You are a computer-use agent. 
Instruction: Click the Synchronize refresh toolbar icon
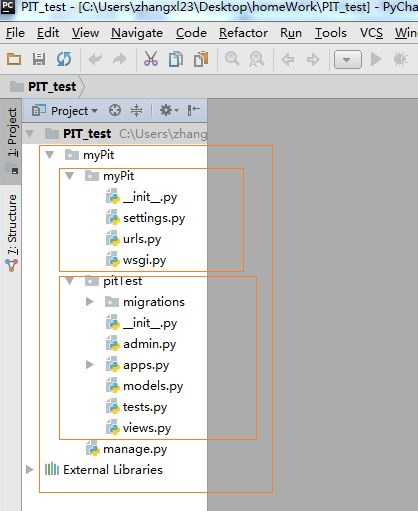click(64, 59)
